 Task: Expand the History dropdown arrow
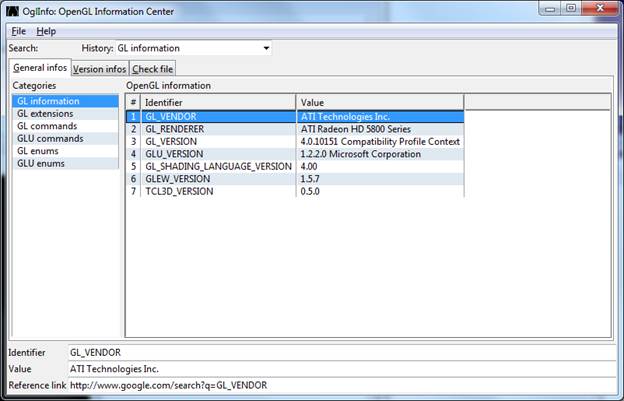pos(266,48)
